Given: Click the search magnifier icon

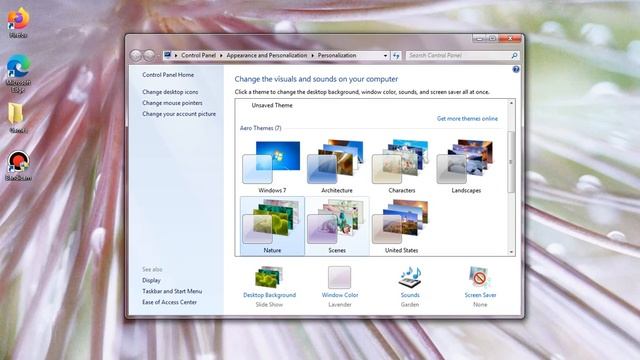Looking at the screenshot, I should click(x=514, y=56).
